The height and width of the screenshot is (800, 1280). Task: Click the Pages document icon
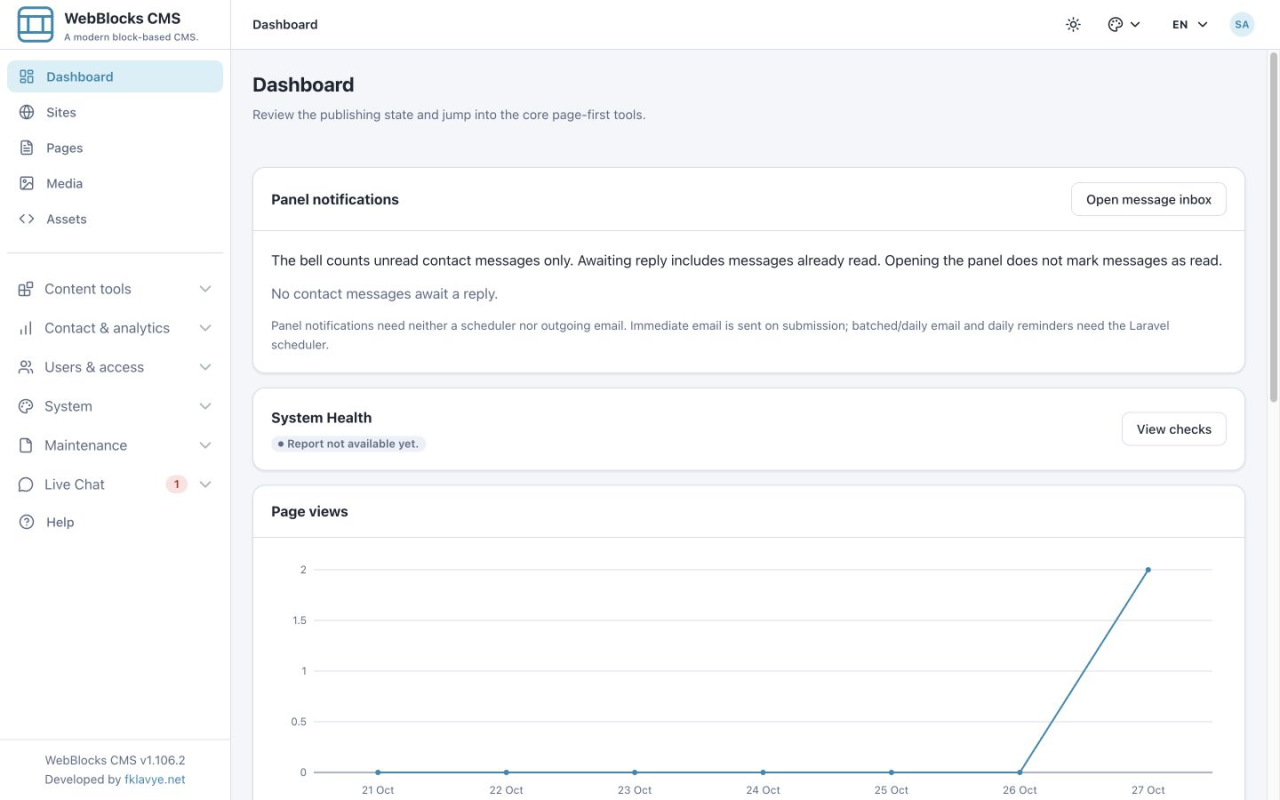[x=27, y=148]
